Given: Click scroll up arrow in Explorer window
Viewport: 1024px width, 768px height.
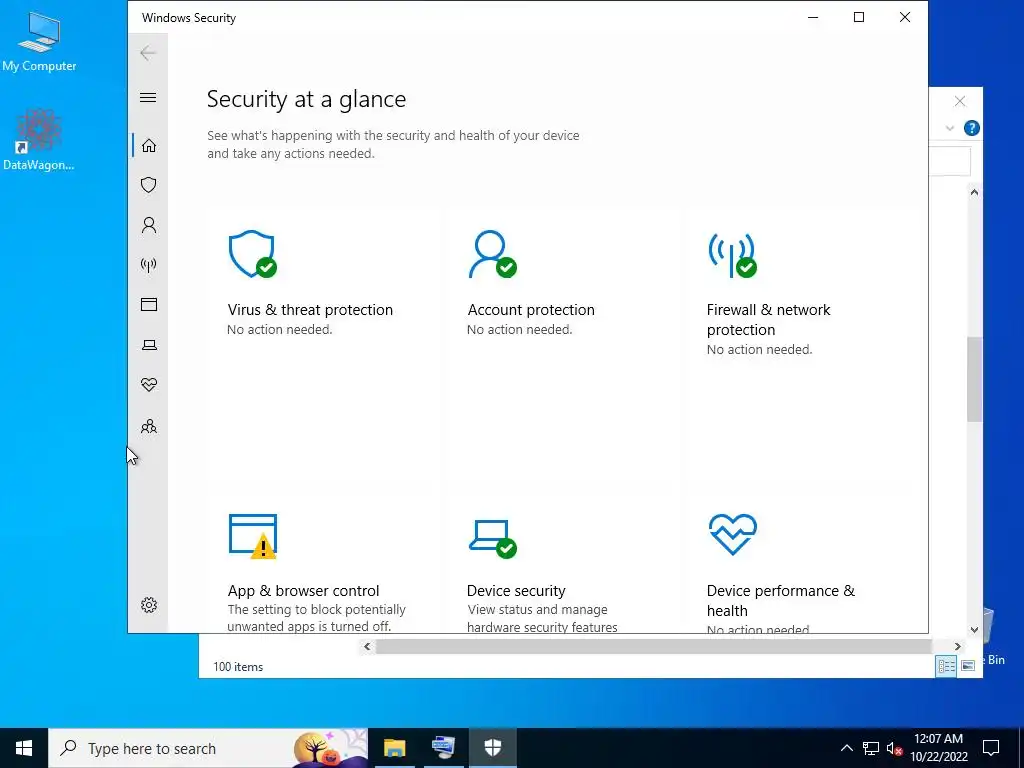Looking at the screenshot, I should 974,192.
